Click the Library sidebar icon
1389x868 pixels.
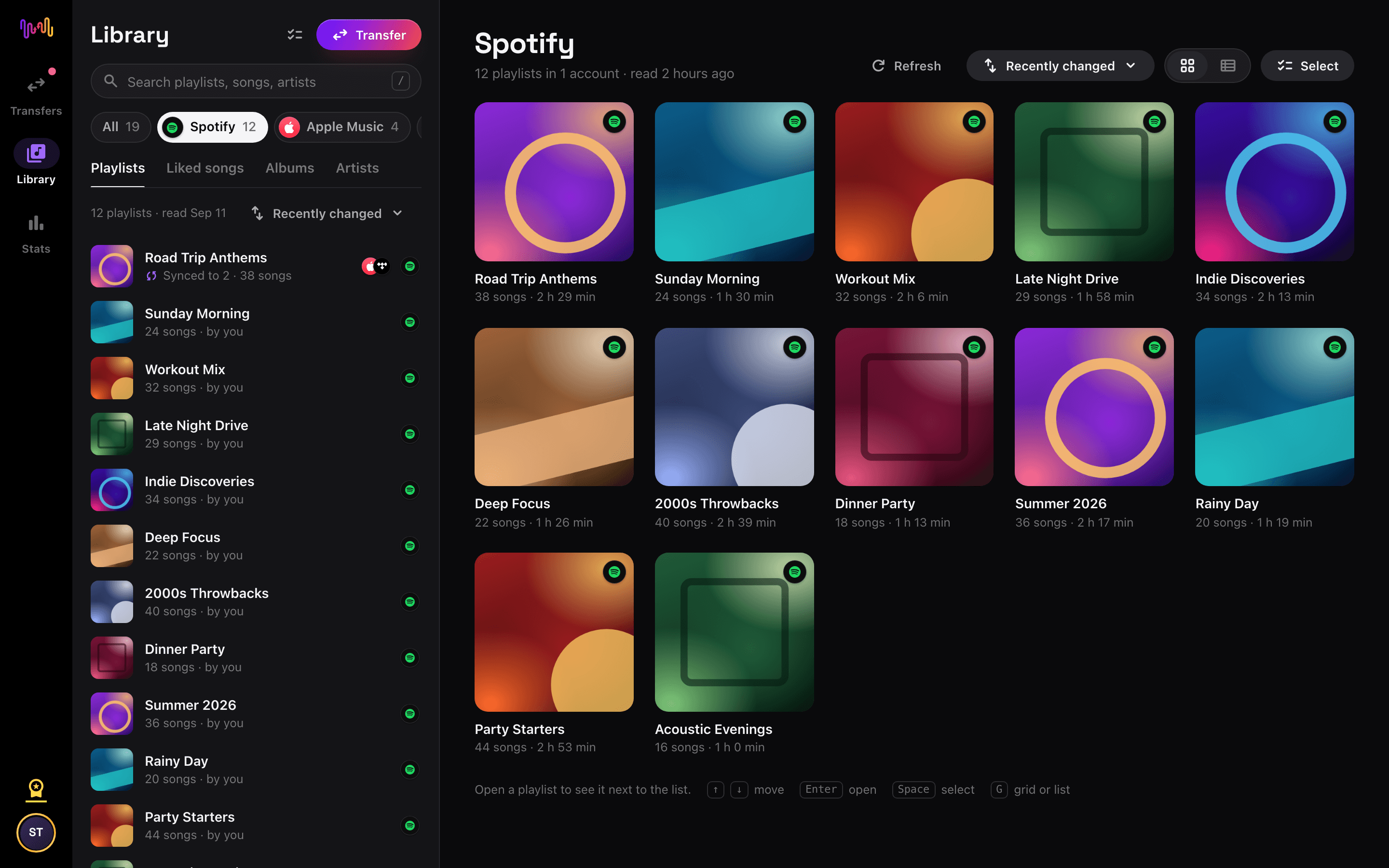click(x=36, y=153)
